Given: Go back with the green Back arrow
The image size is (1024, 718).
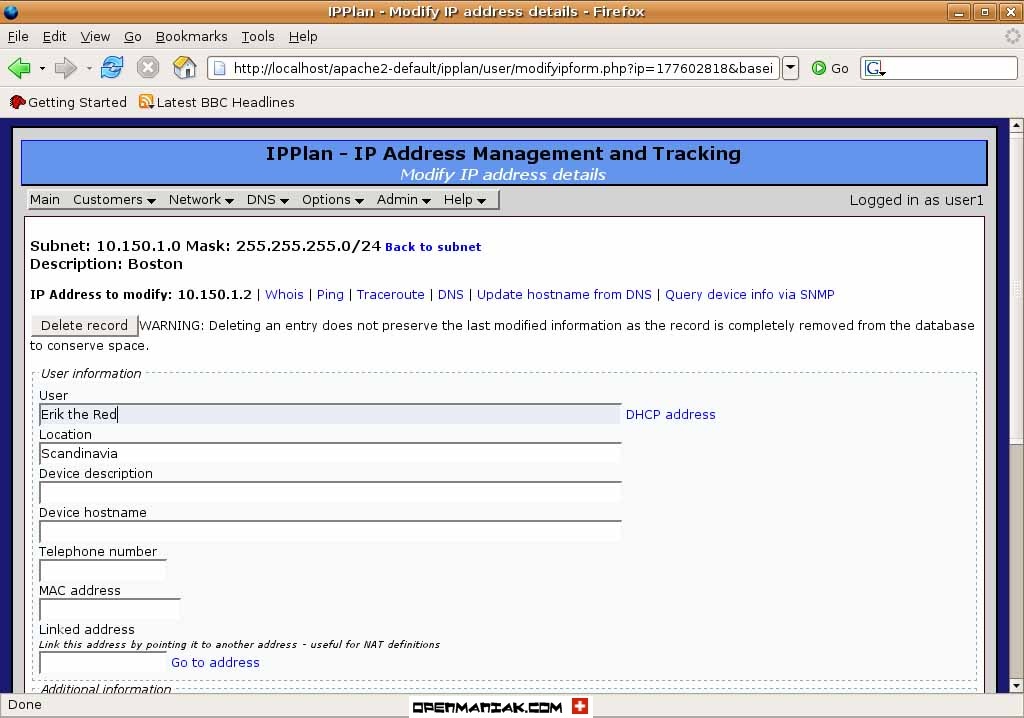Looking at the screenshot, I should pyautogui.click(x=19, y=67).
